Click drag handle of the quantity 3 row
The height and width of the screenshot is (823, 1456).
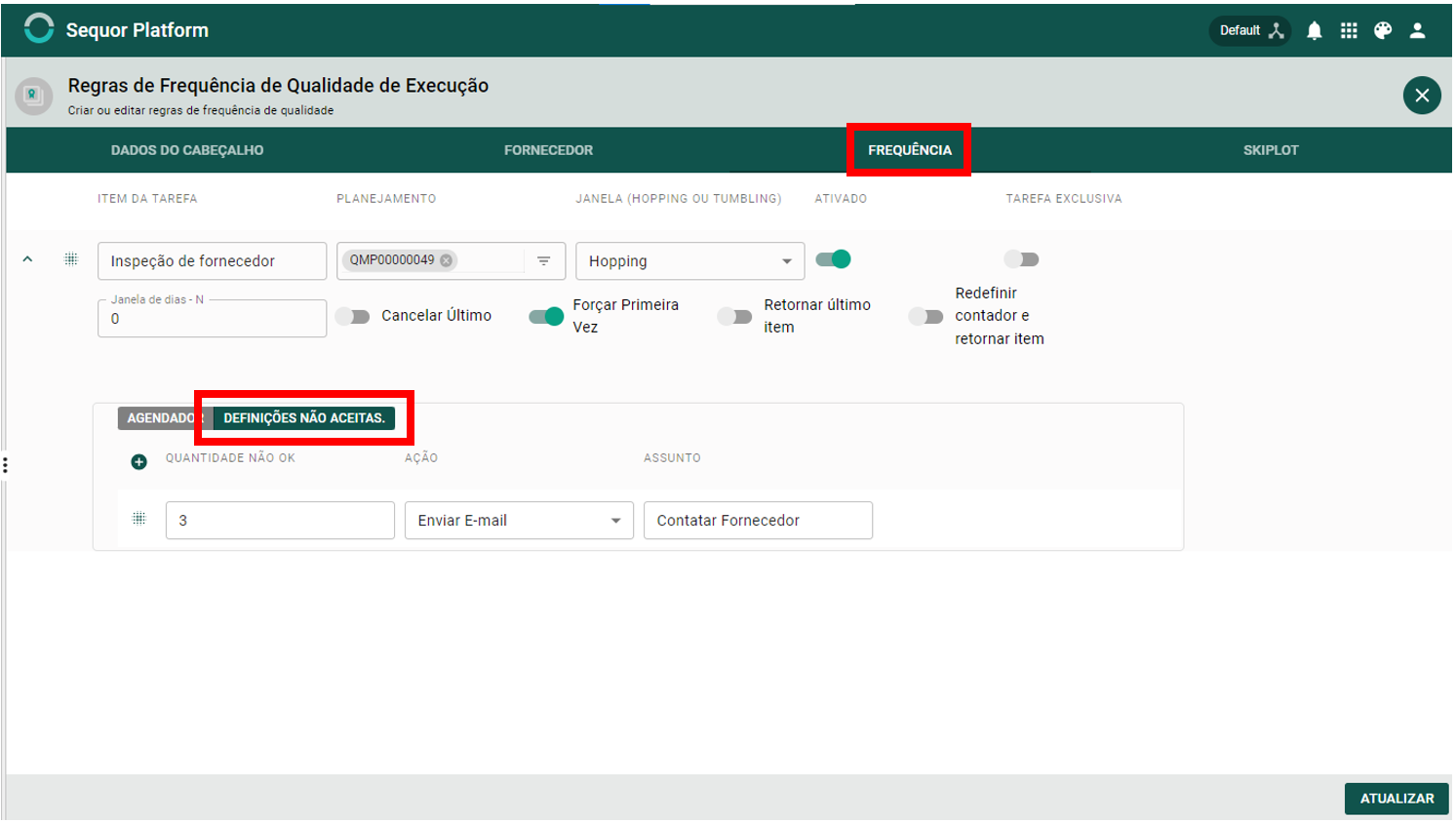pyautogui.click(x=138, y=519)
